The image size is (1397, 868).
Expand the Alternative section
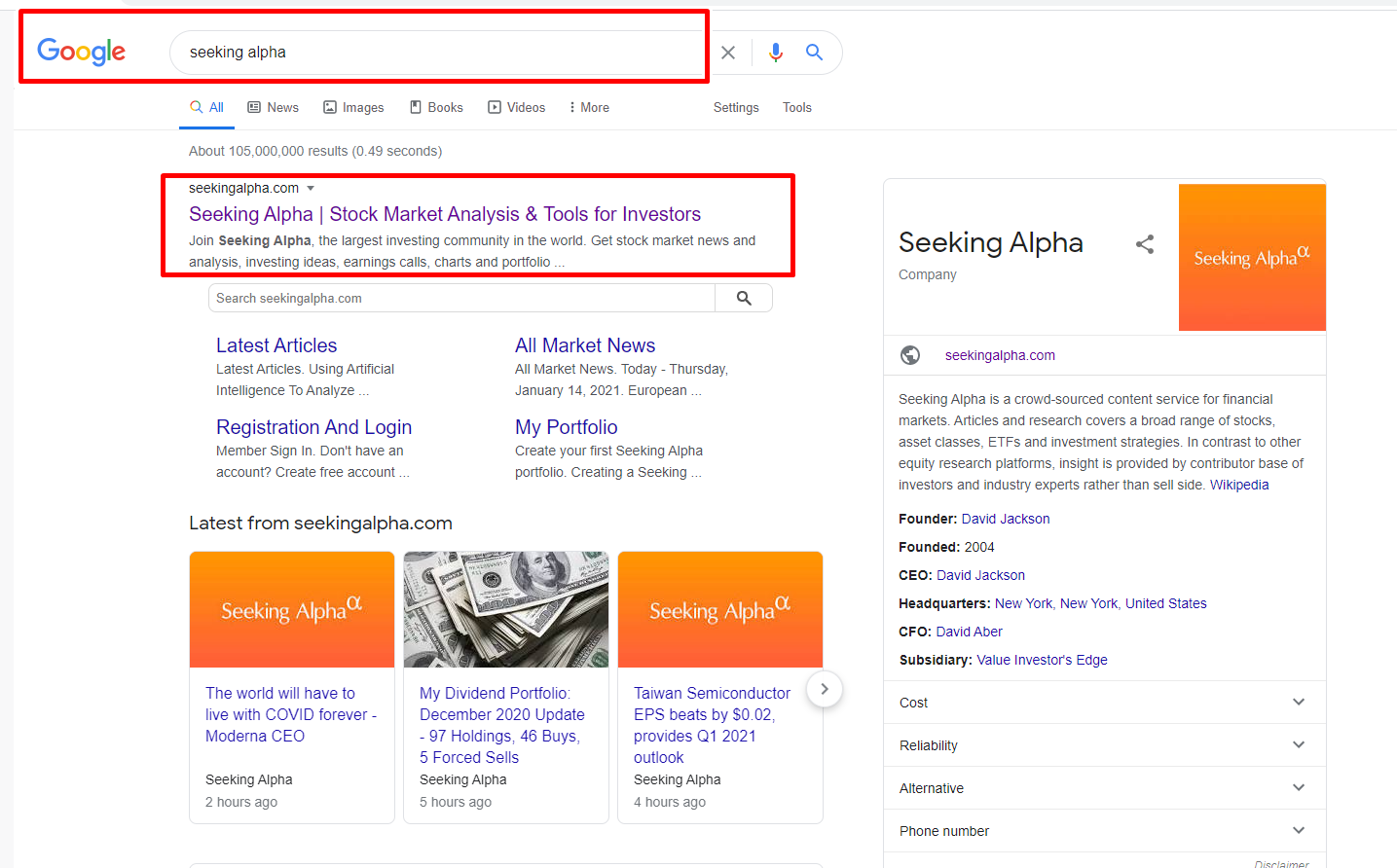tap(1105, 788)
